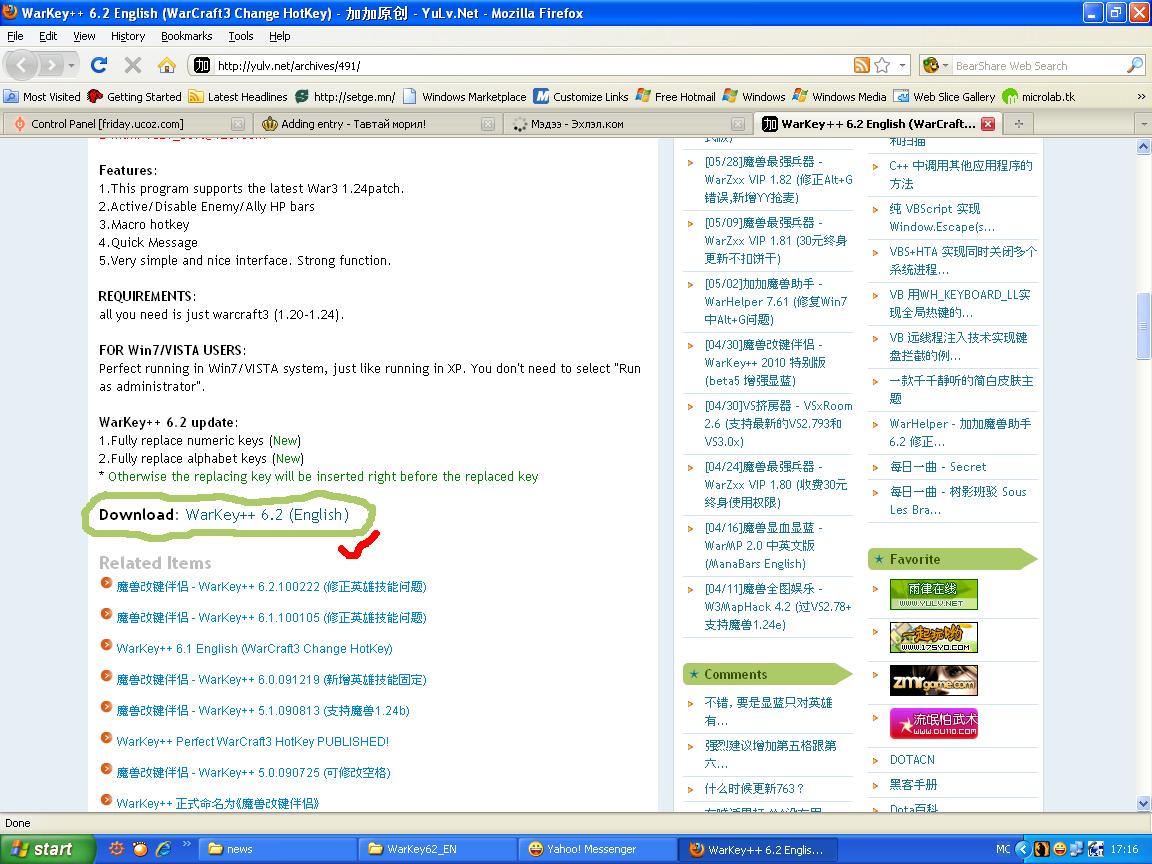Viewport: 1152px width, 864px height.
Task: Switch to the news folder taskbar button
Action: tap(280, 849)
